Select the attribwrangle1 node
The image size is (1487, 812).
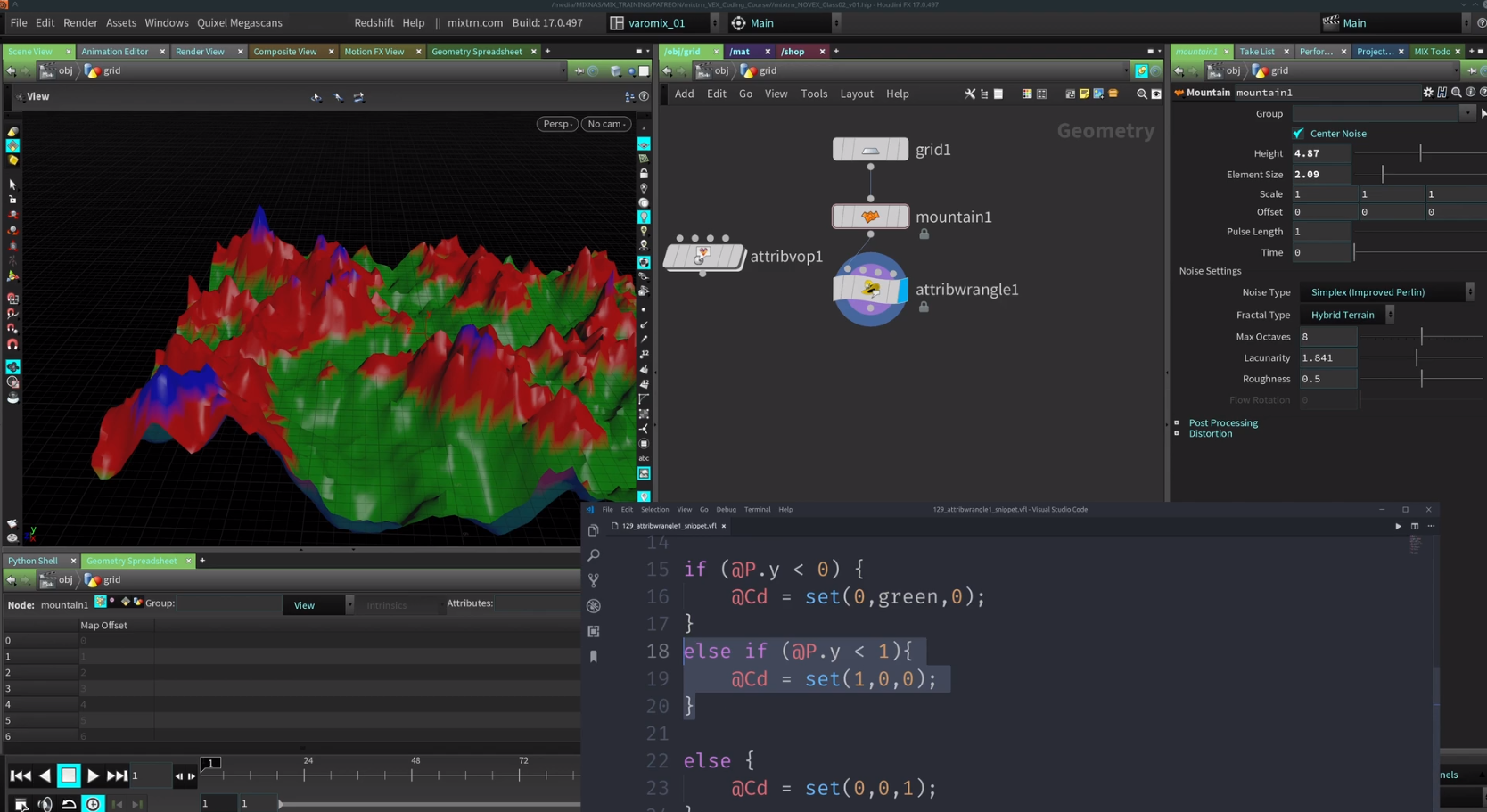(x=870, y=290)
